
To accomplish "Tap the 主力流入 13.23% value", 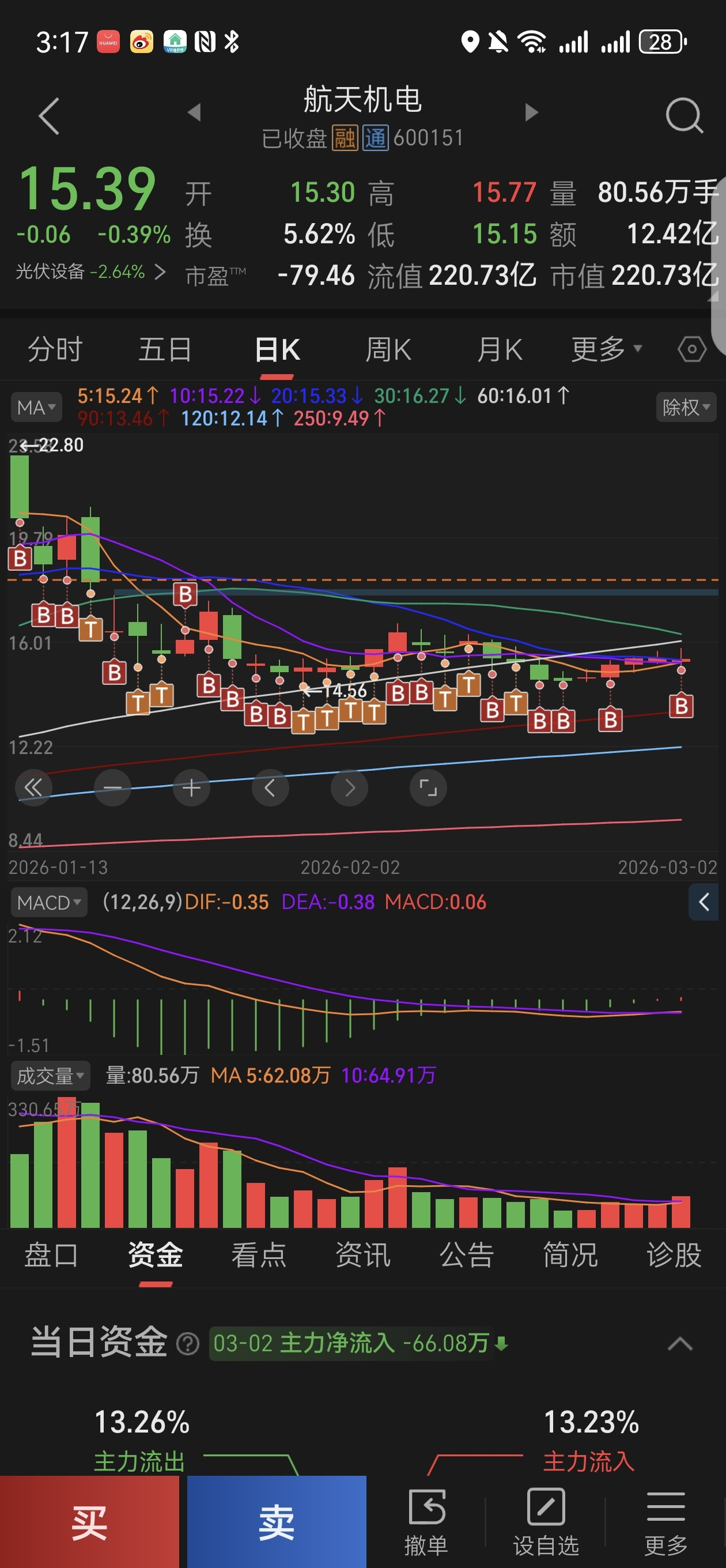I will coord(591,1423).
